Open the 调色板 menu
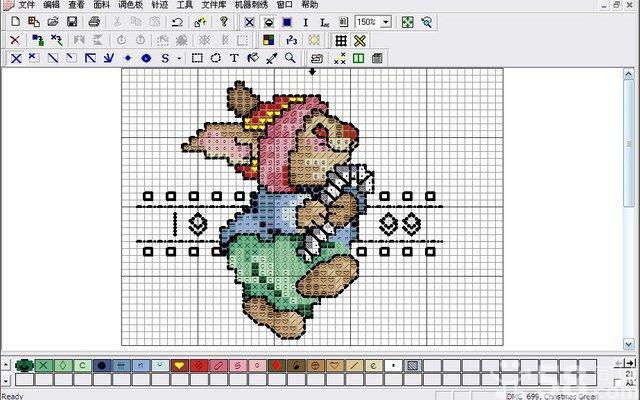The height and width of the screenshot is (400, 640). (x=131, y=5)
